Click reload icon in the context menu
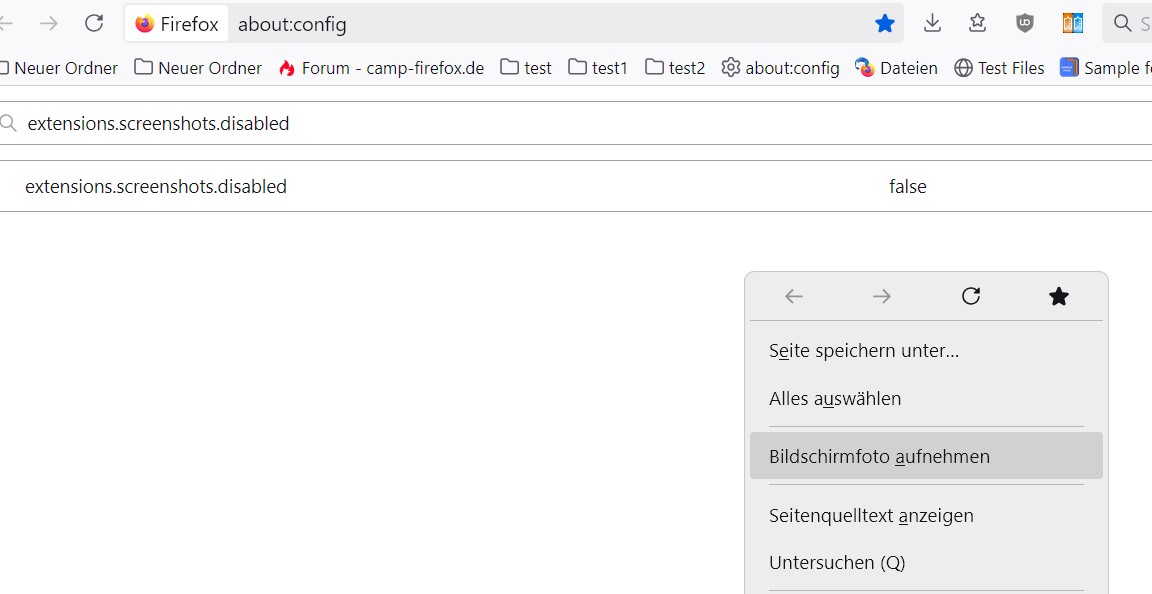The width and height of the screenshot is (1152, 594). [970, 296]
